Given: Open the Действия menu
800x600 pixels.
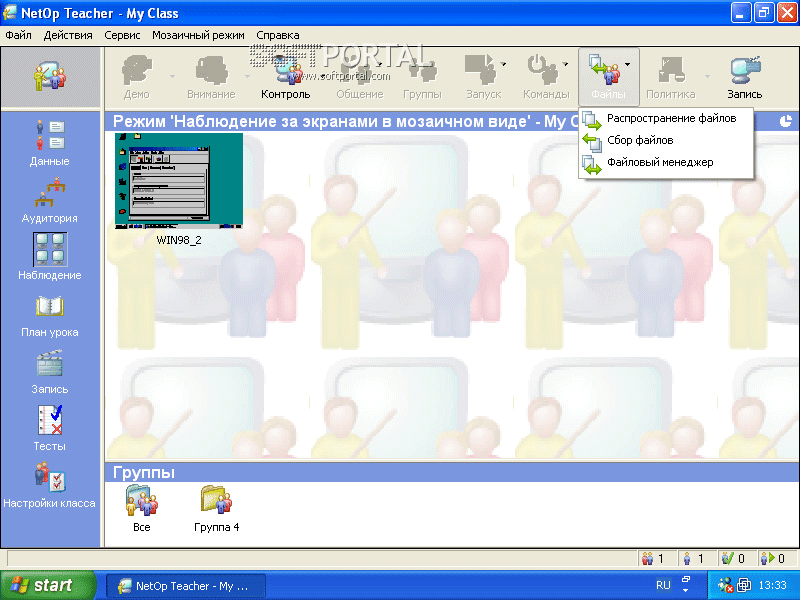Looking at the screenshot, I should click(x=68, y=35).
